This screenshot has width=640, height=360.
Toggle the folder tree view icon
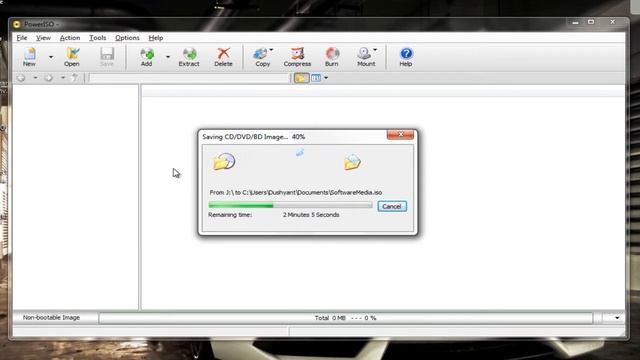pyautogui.click(x=301, y=78)
